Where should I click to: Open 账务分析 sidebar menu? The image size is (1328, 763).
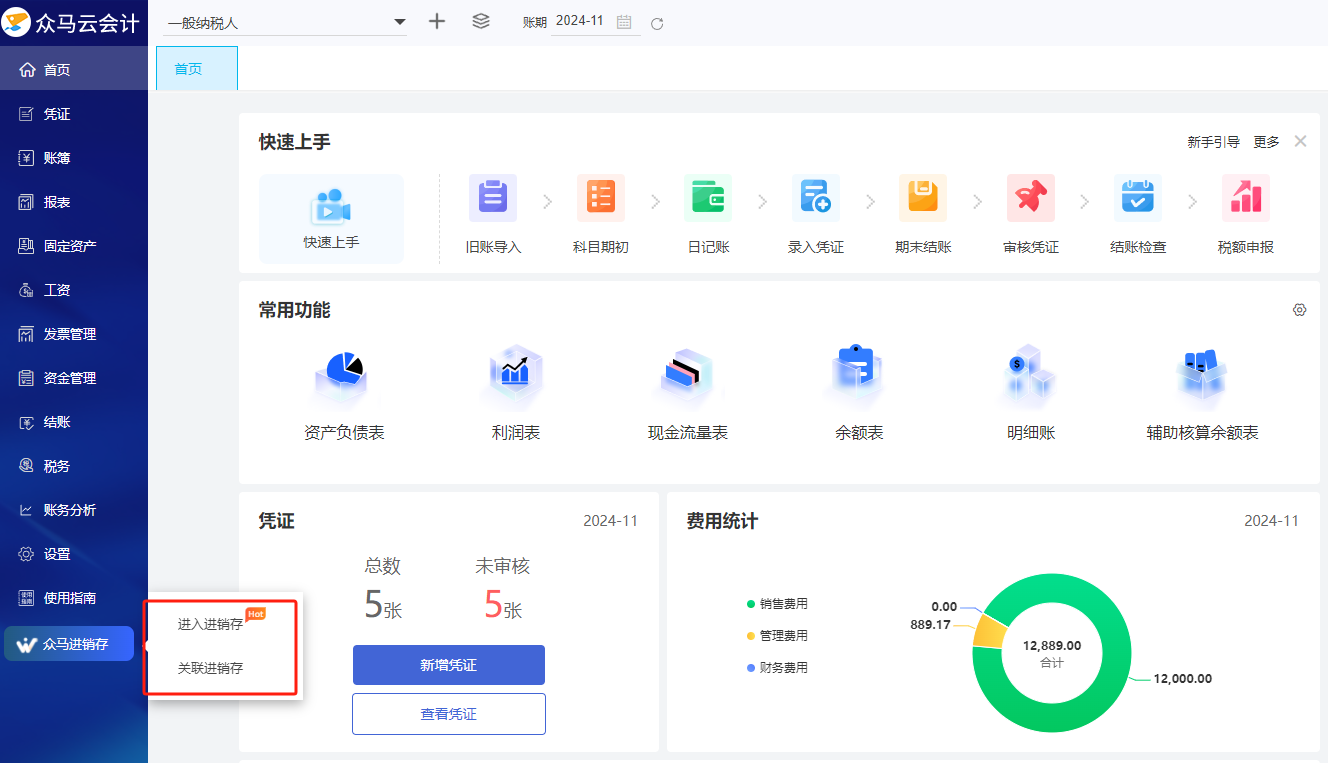[74, 510]
